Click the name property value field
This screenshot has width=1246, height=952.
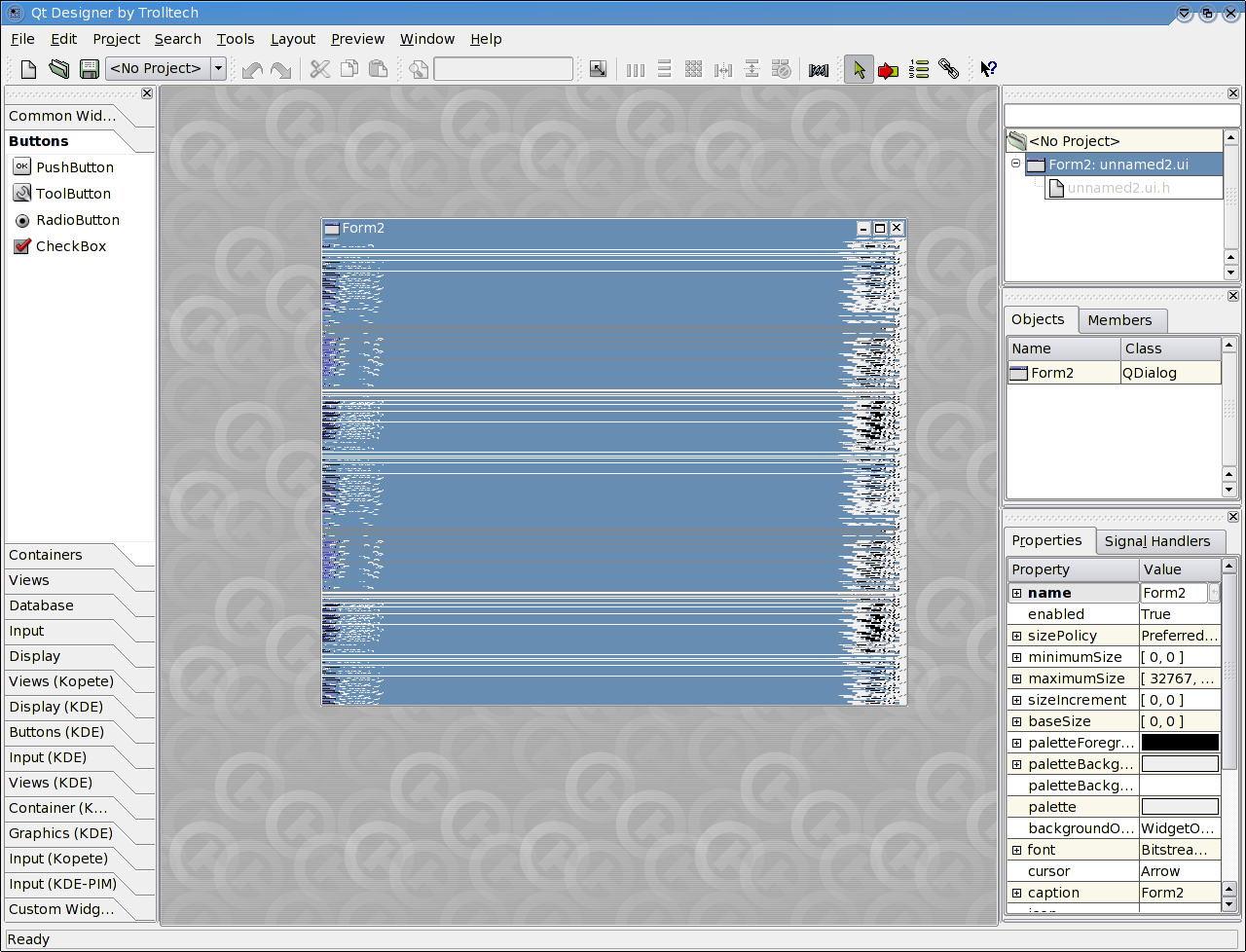click(1173, 593)
